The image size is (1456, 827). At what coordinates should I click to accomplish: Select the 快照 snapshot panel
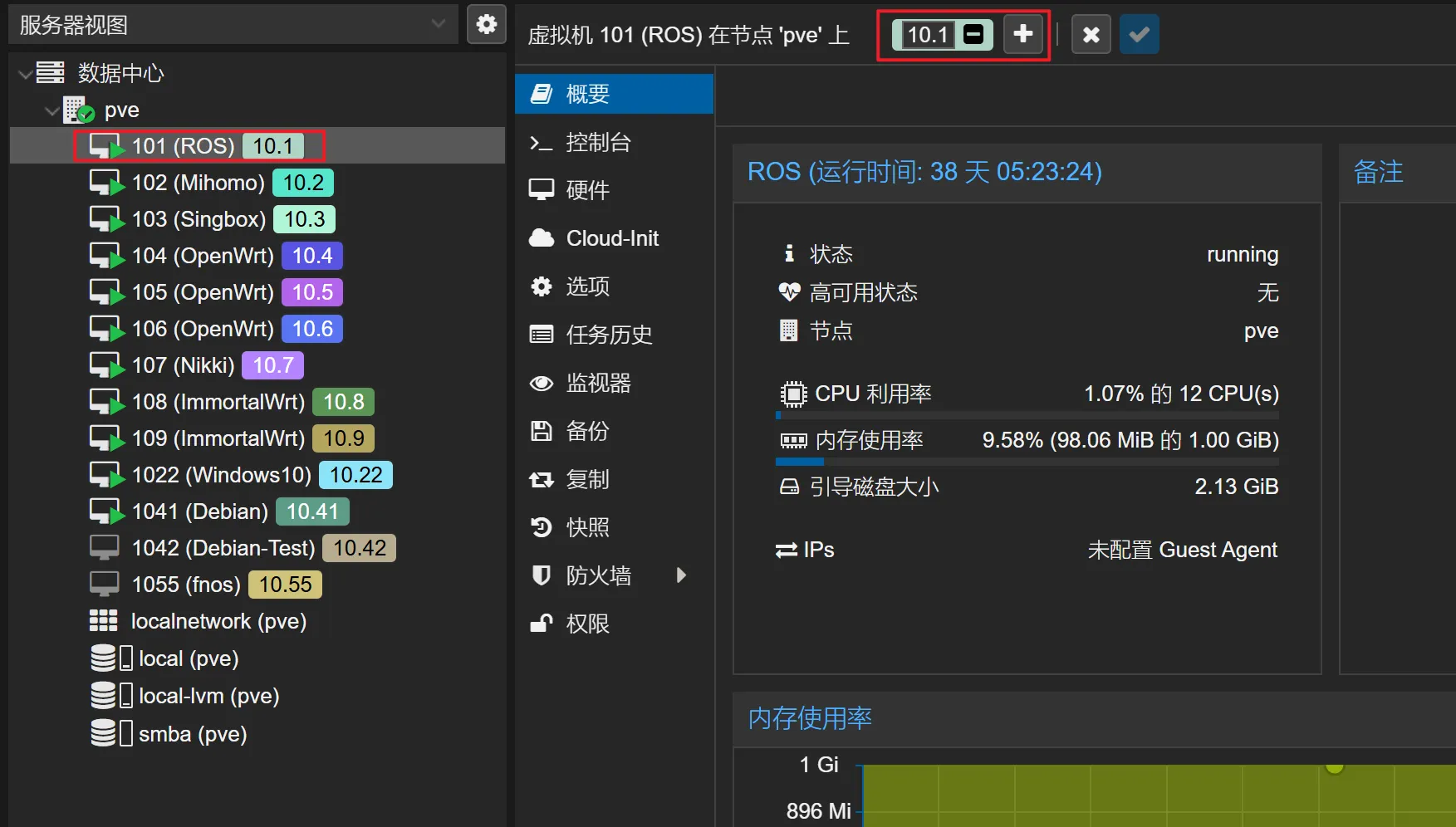(x=587, y=526)
